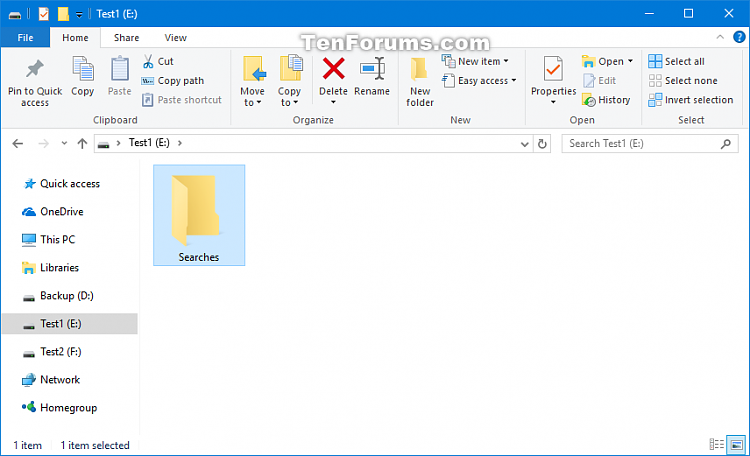Viewport: 750px width, 456px height.
Task: Click the Edit button in Open group
Action: click(599, 81)
